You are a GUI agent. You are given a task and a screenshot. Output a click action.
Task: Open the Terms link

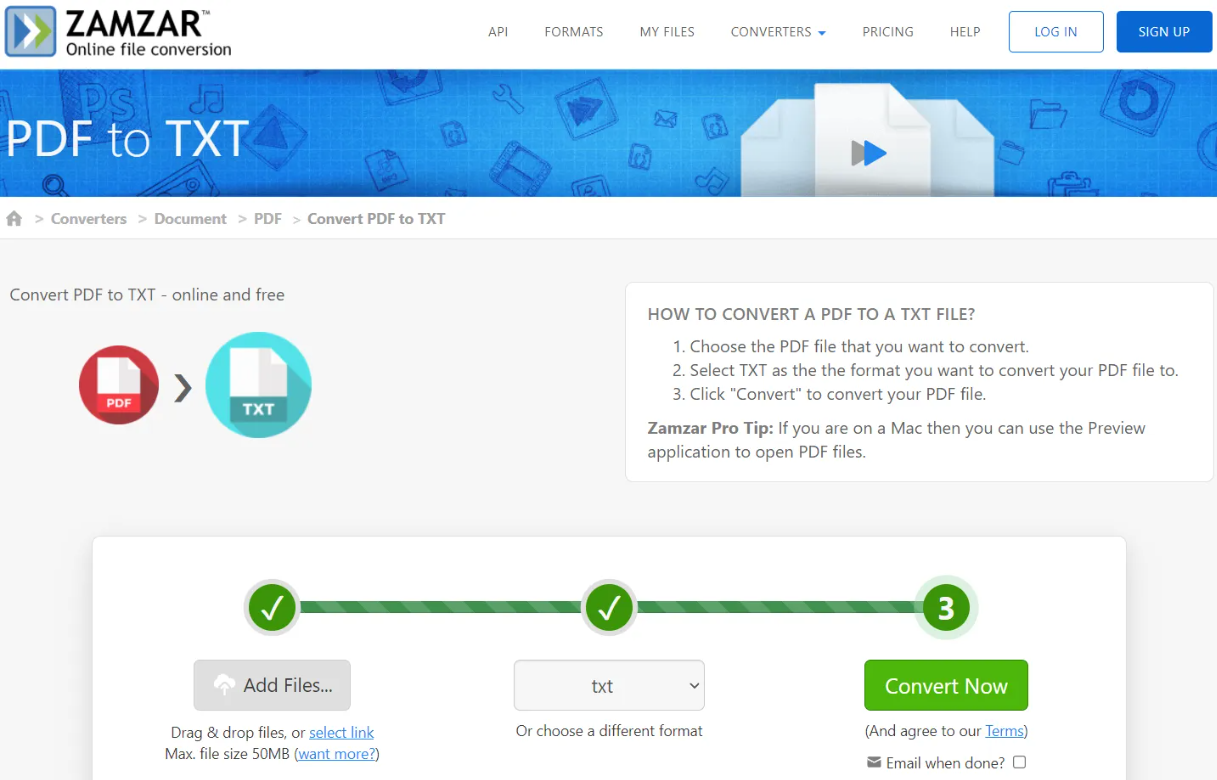1004,731
